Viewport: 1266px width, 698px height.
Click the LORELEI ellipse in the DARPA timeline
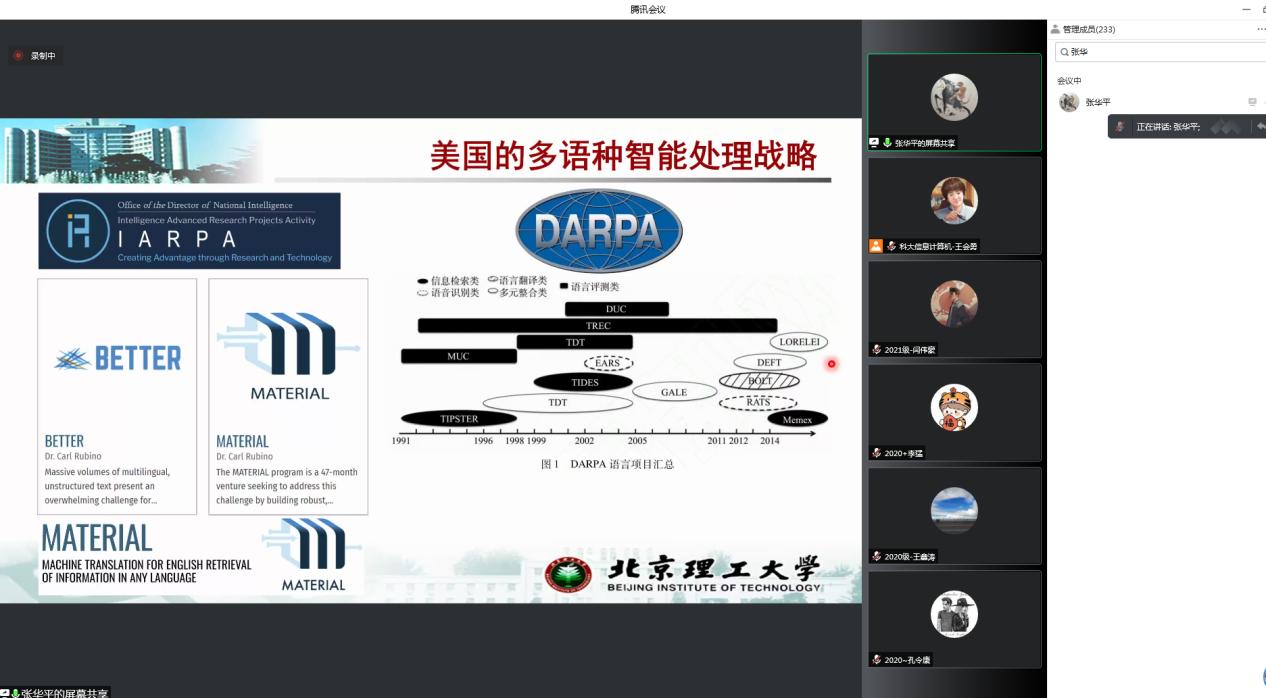pos(799,342)
